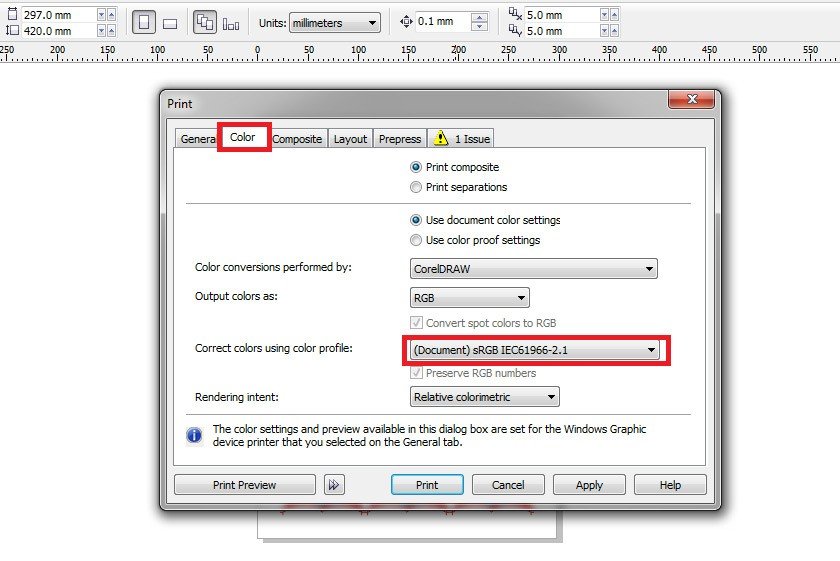The height and width of the screenshot is (561, 840).
Task: Enable Use color proof settings
Action: [x=416, y=240]
